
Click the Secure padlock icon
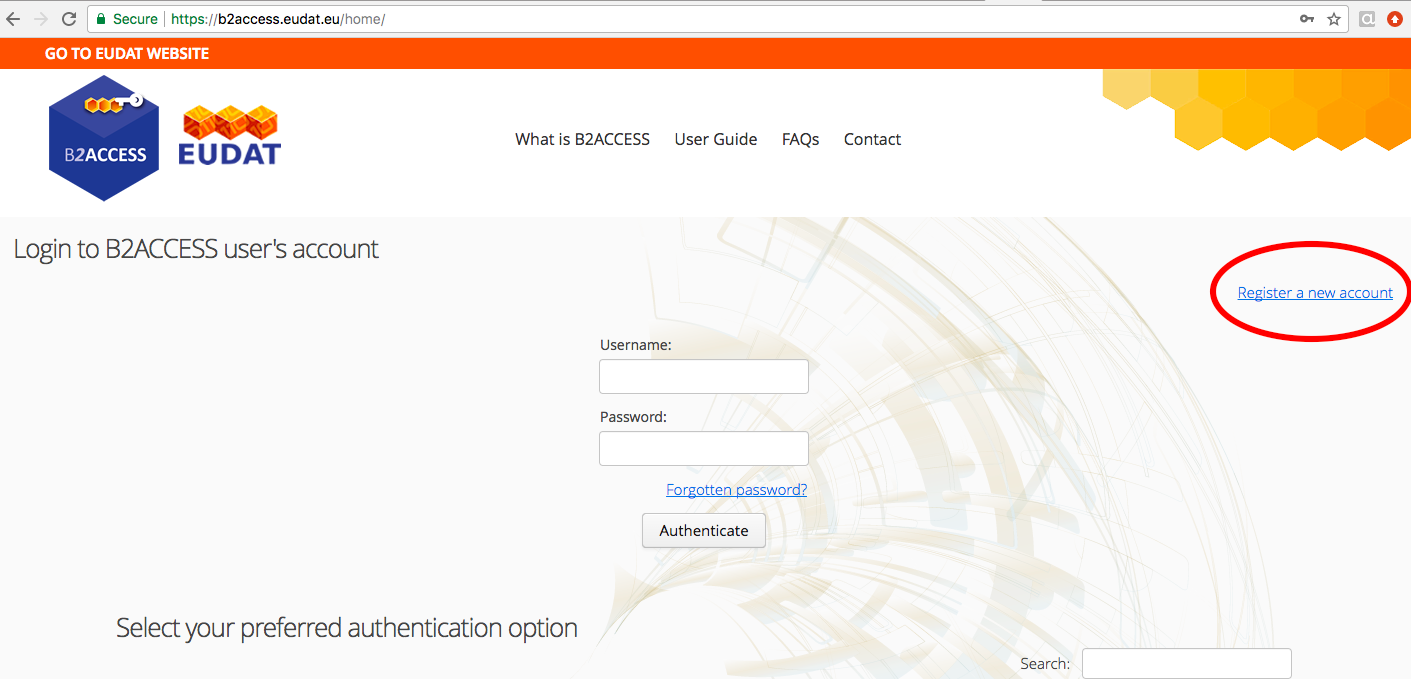100,18
